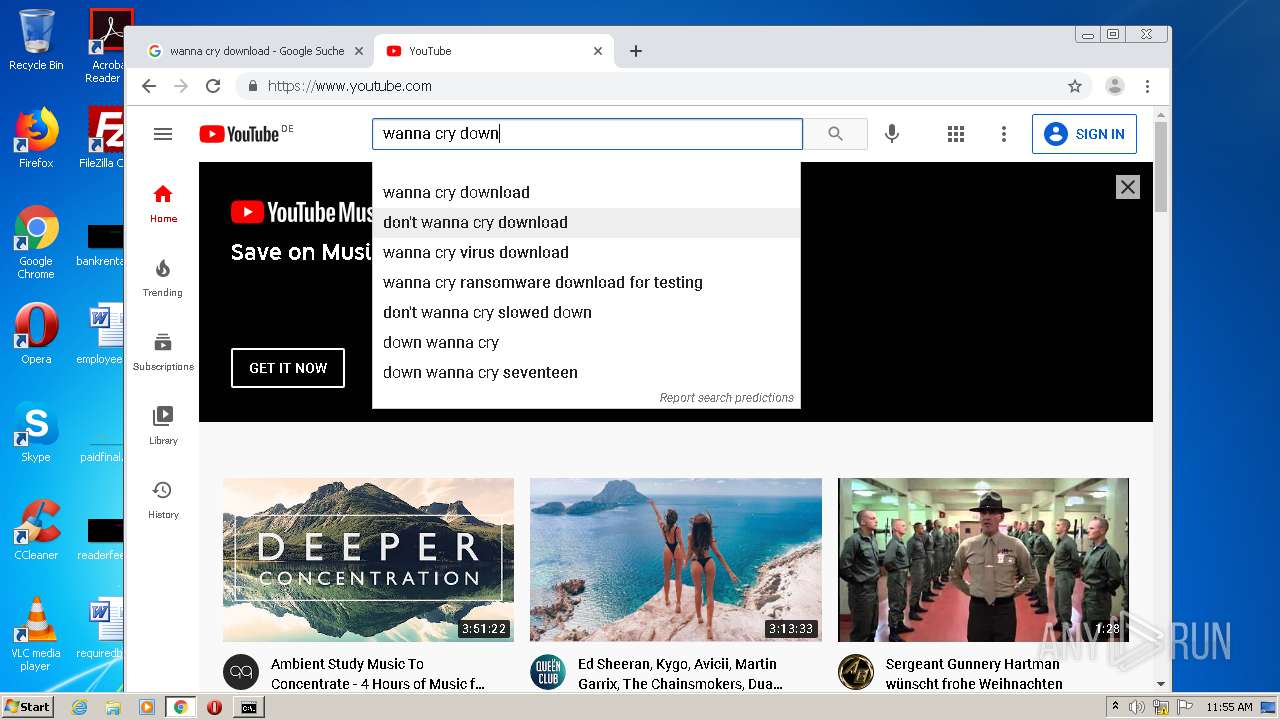Open Recycle Bin on desktop
Screen dimensions: 1280x720
pyautogui.click(x=36, y=40)
